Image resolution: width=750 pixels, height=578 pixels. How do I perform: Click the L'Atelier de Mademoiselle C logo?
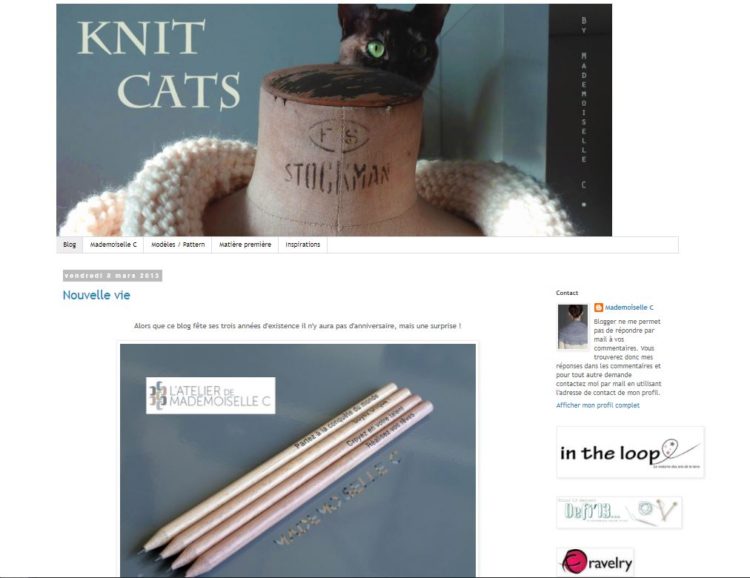tap(210, 396)
